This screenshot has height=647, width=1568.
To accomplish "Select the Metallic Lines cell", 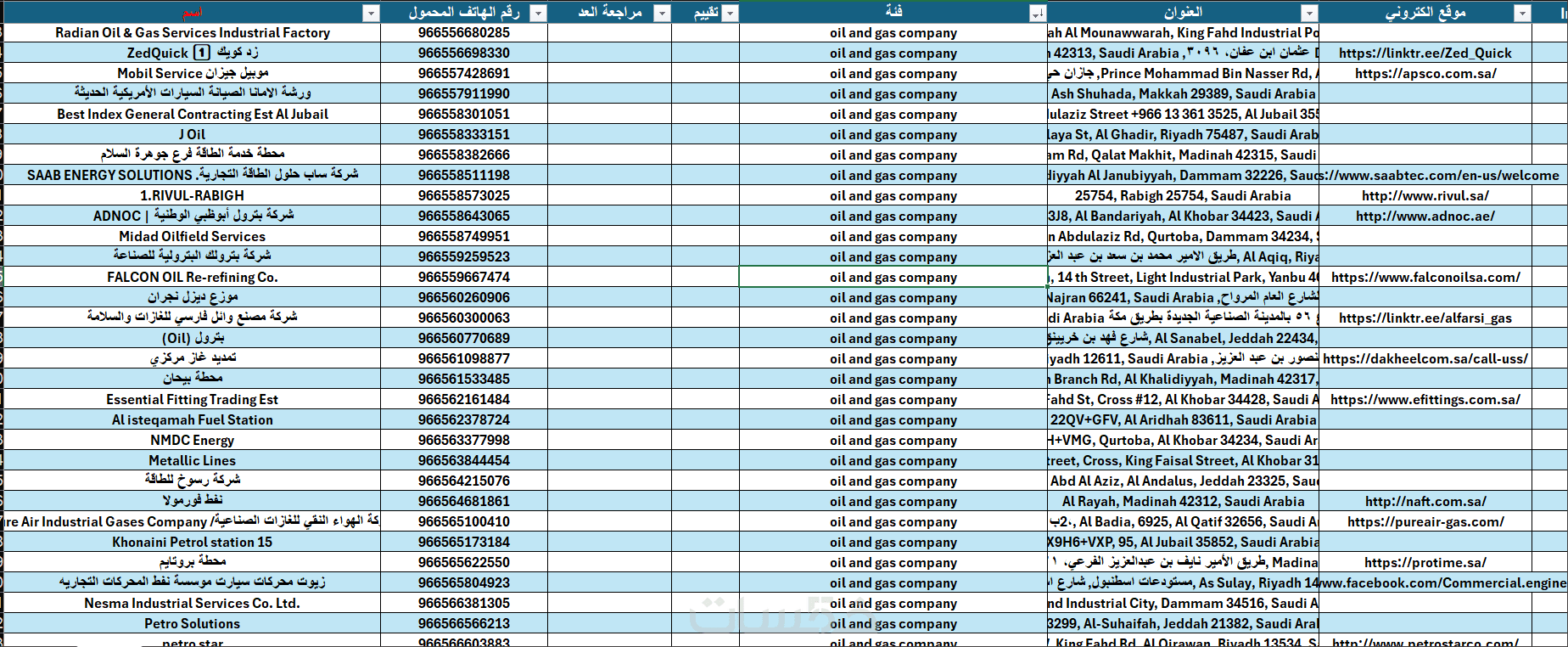I will pos(193,460).
